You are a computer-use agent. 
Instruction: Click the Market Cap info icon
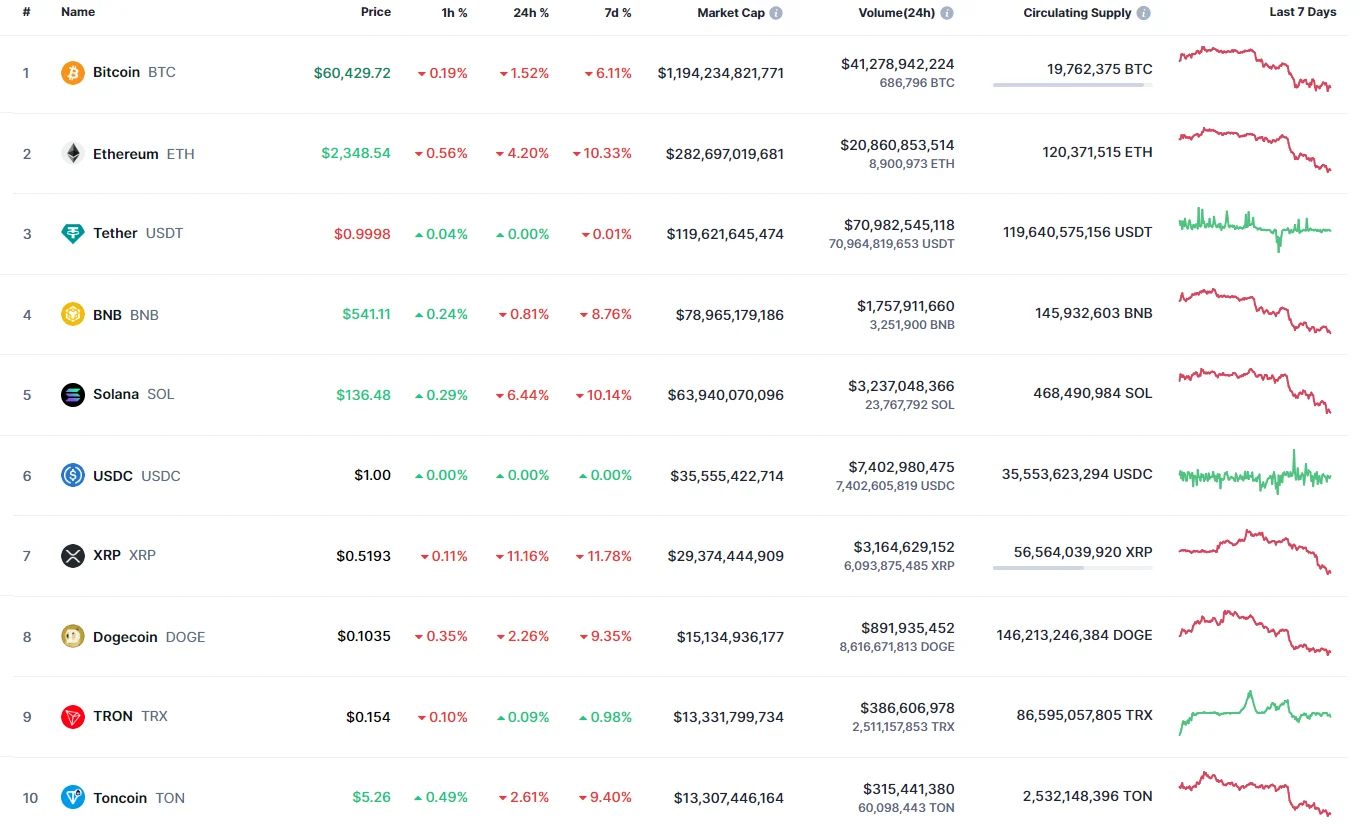coord(776,13)
